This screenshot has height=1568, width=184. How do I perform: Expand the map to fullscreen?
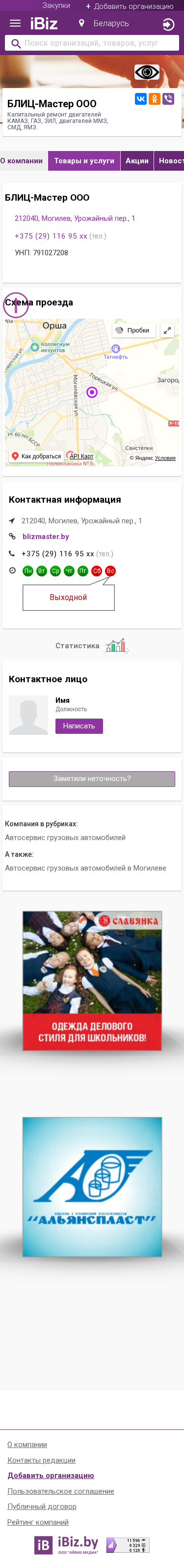(167, 330)
